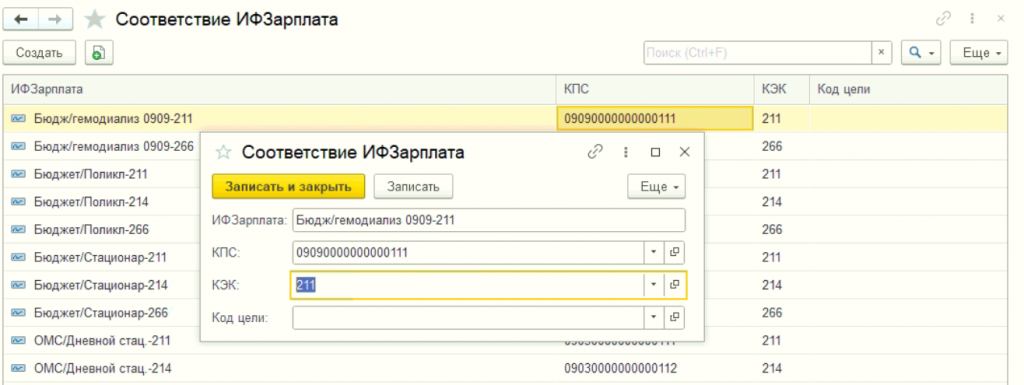Click КЭК value 214 in ОМС/Дневной стац.-214 row
Image resolution: width=1024 pixels, height=385 pixels.
pos(771,369)
